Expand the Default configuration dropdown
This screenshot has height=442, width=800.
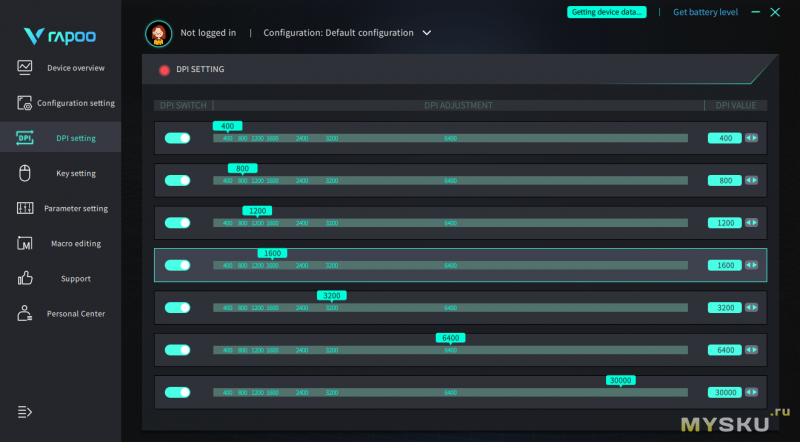click(x=427, y=33)
